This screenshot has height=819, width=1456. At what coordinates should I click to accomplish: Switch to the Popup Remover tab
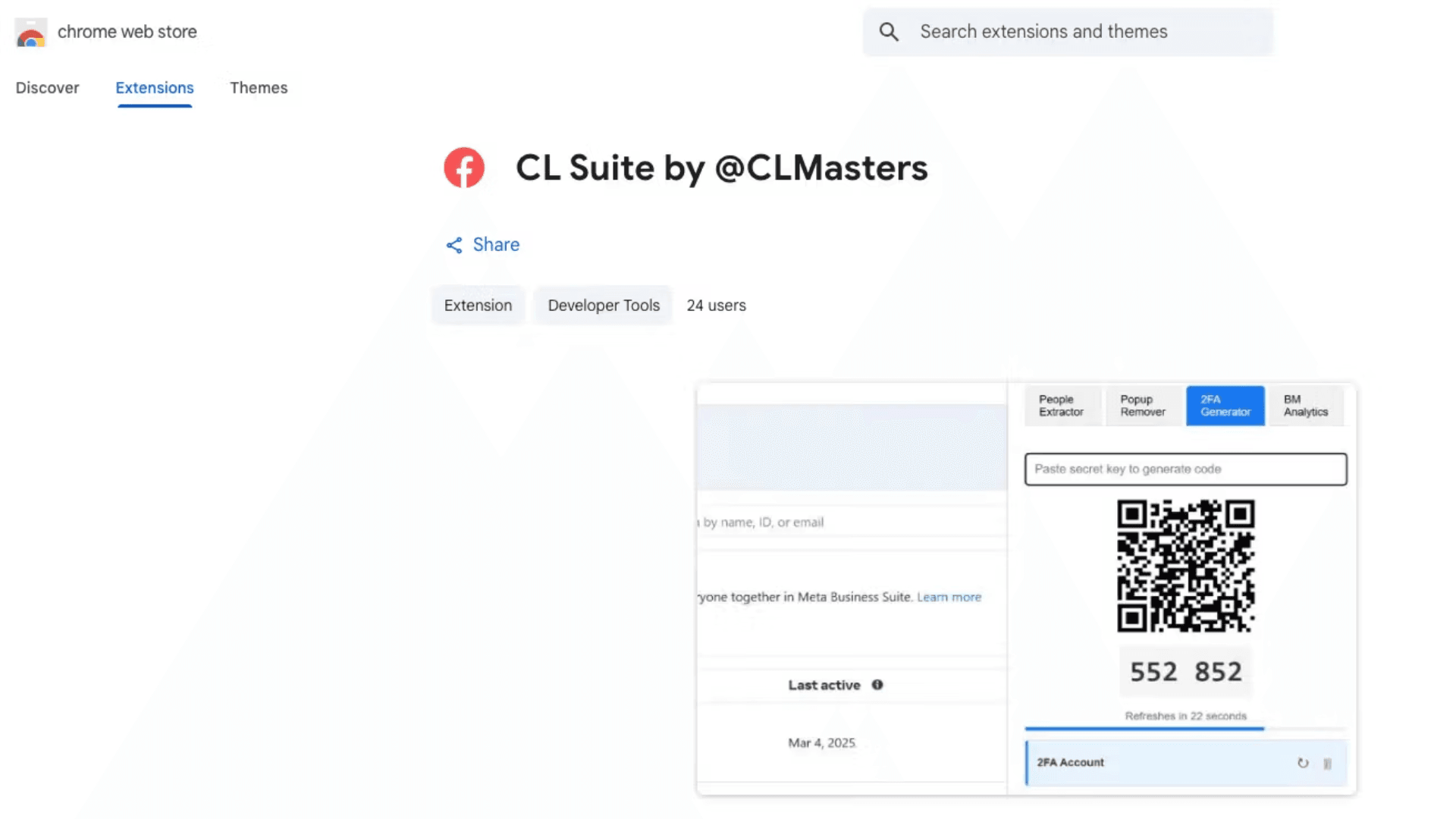[x=1143, y=406]
